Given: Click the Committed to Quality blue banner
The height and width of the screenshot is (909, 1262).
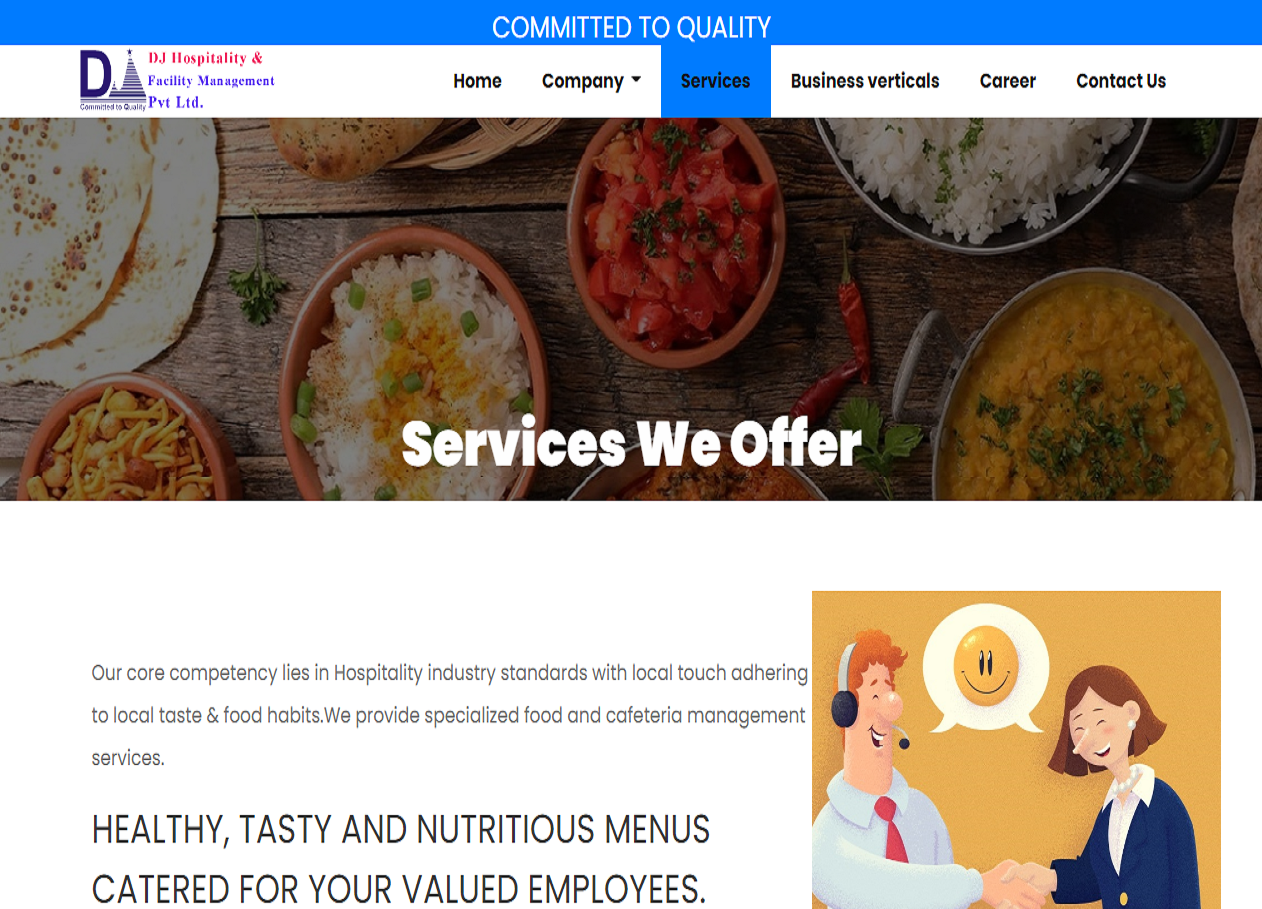Looking at the screenshot, I should 631,23.
